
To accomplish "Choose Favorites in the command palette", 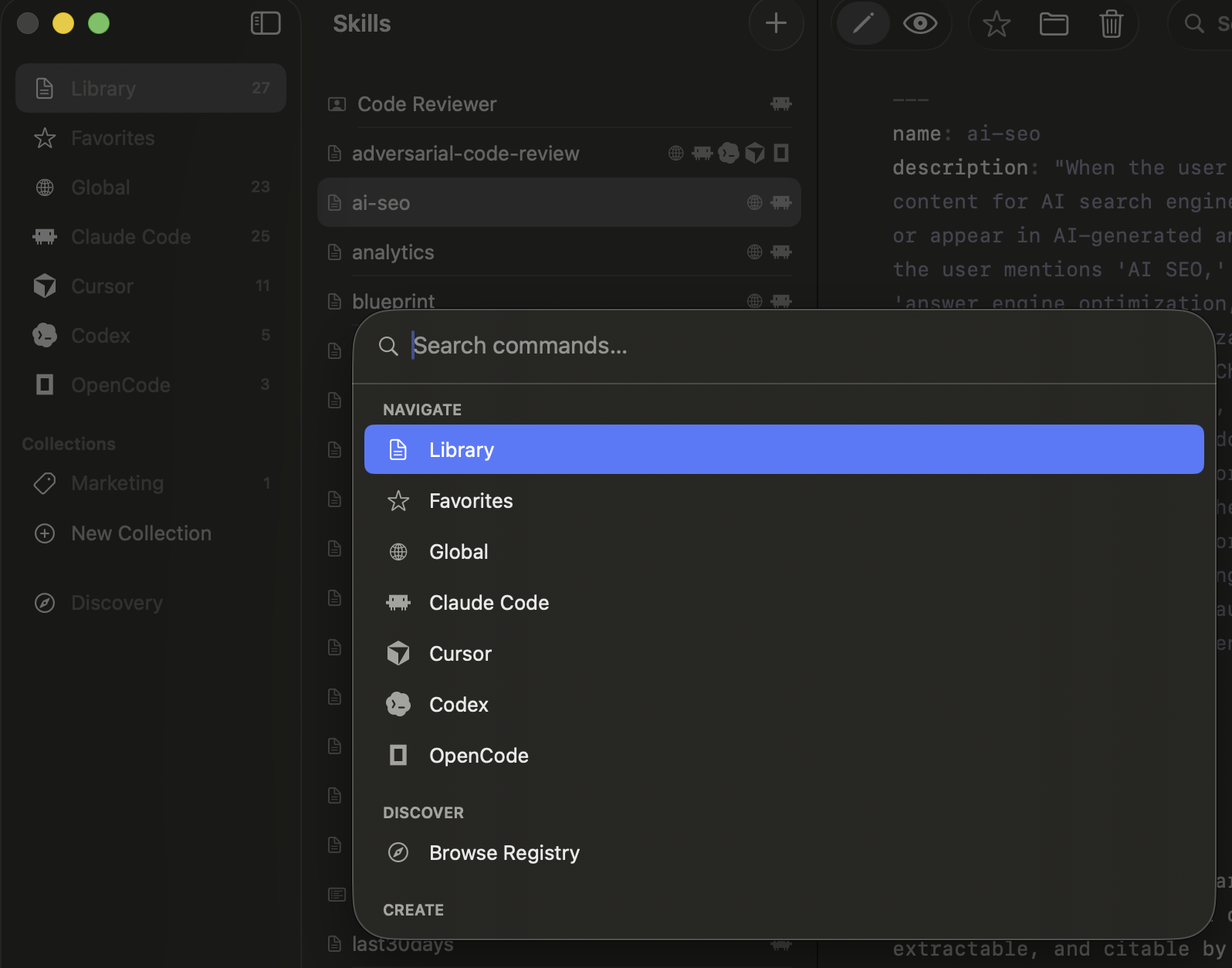I will pyautogui.click(x=784, y=501).
